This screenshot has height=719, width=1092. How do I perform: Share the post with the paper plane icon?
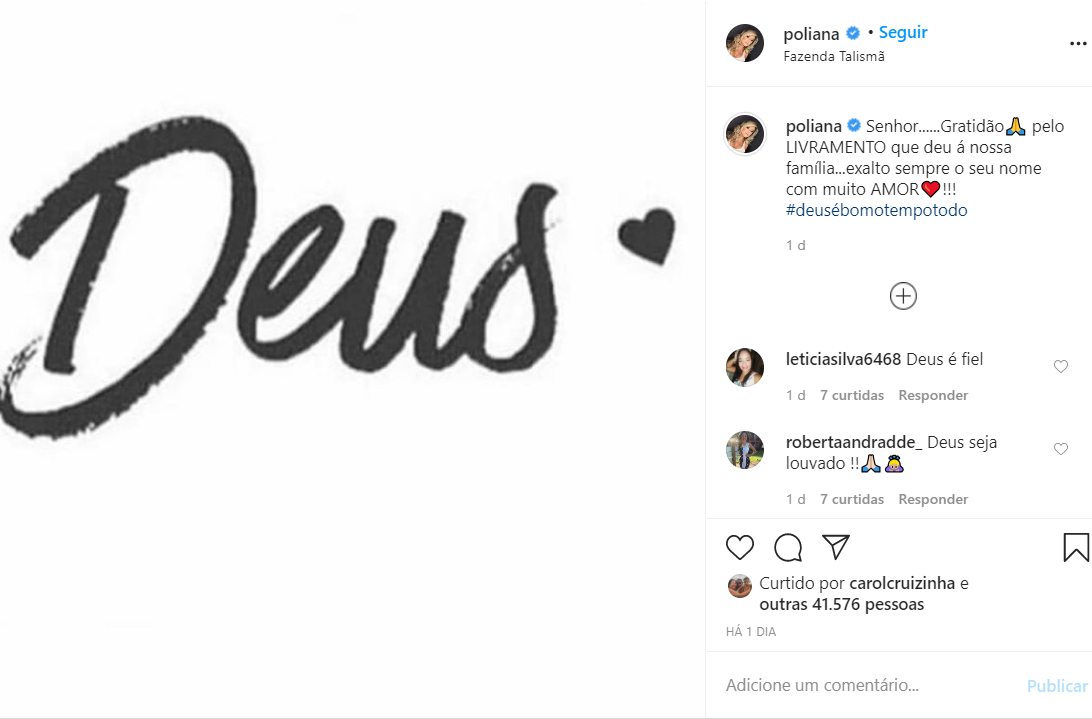coord(836,547)
